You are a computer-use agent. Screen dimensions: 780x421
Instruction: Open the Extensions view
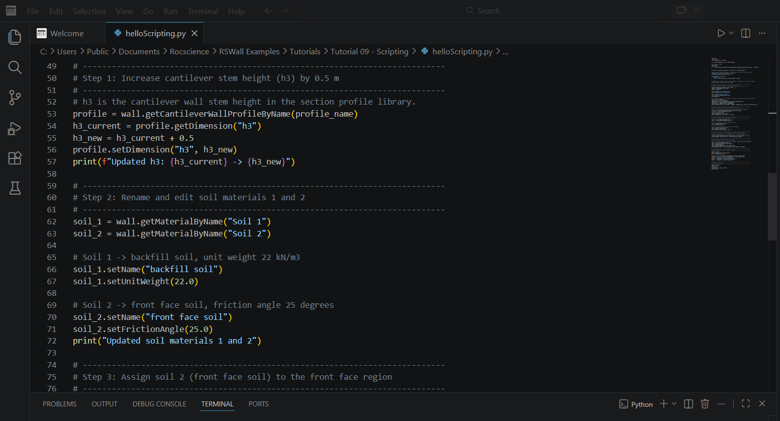point(15,158)
